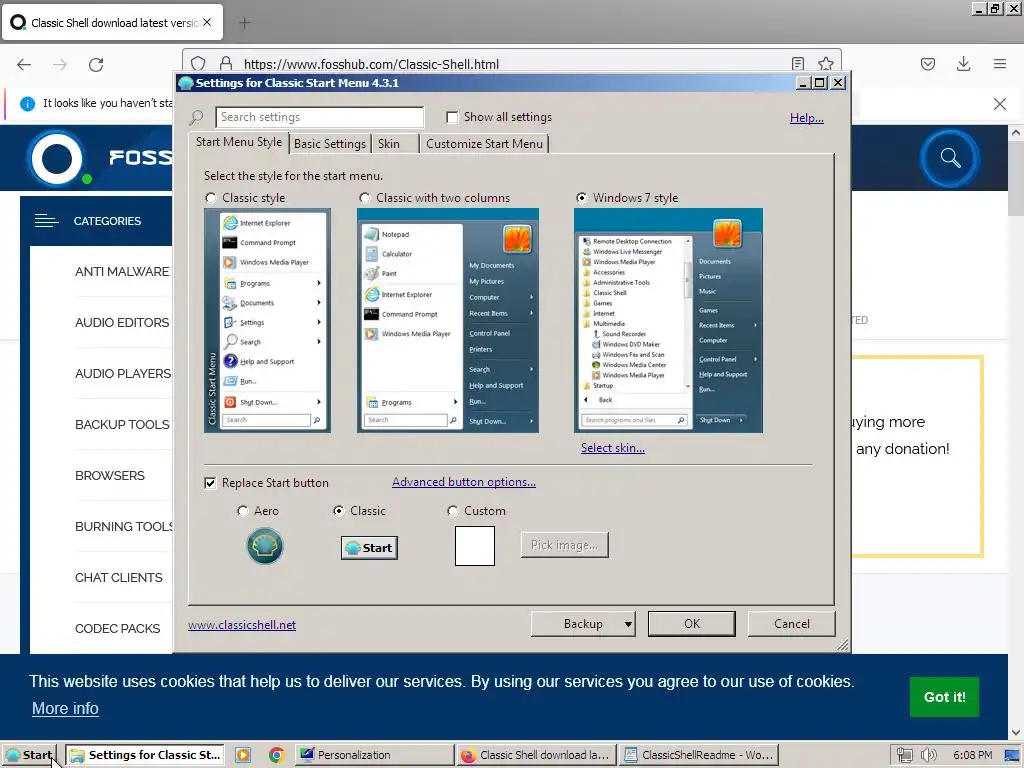Viewport: 1024px width, 768px height.
Task: Click the FossHub circular search icon
Action: coord(950,159)
